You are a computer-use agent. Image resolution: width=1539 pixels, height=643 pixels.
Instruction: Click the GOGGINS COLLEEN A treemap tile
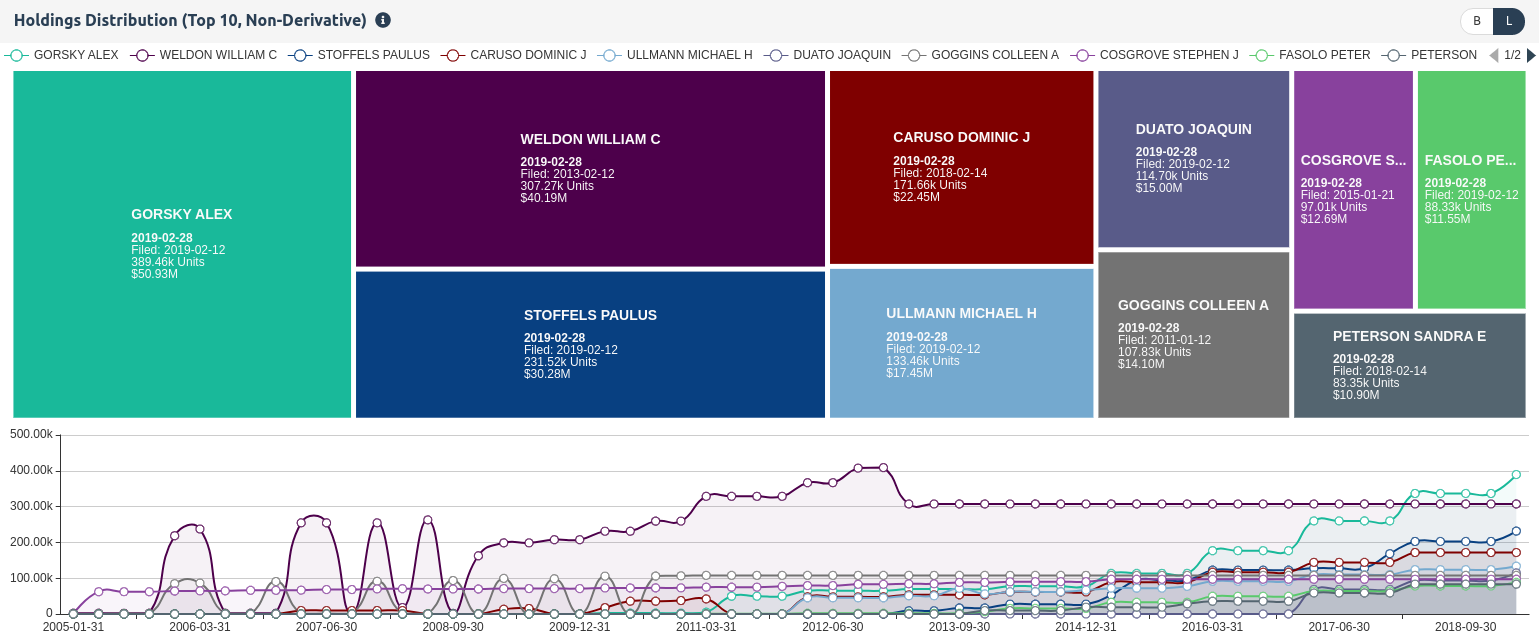click(x=1193, y=334)
